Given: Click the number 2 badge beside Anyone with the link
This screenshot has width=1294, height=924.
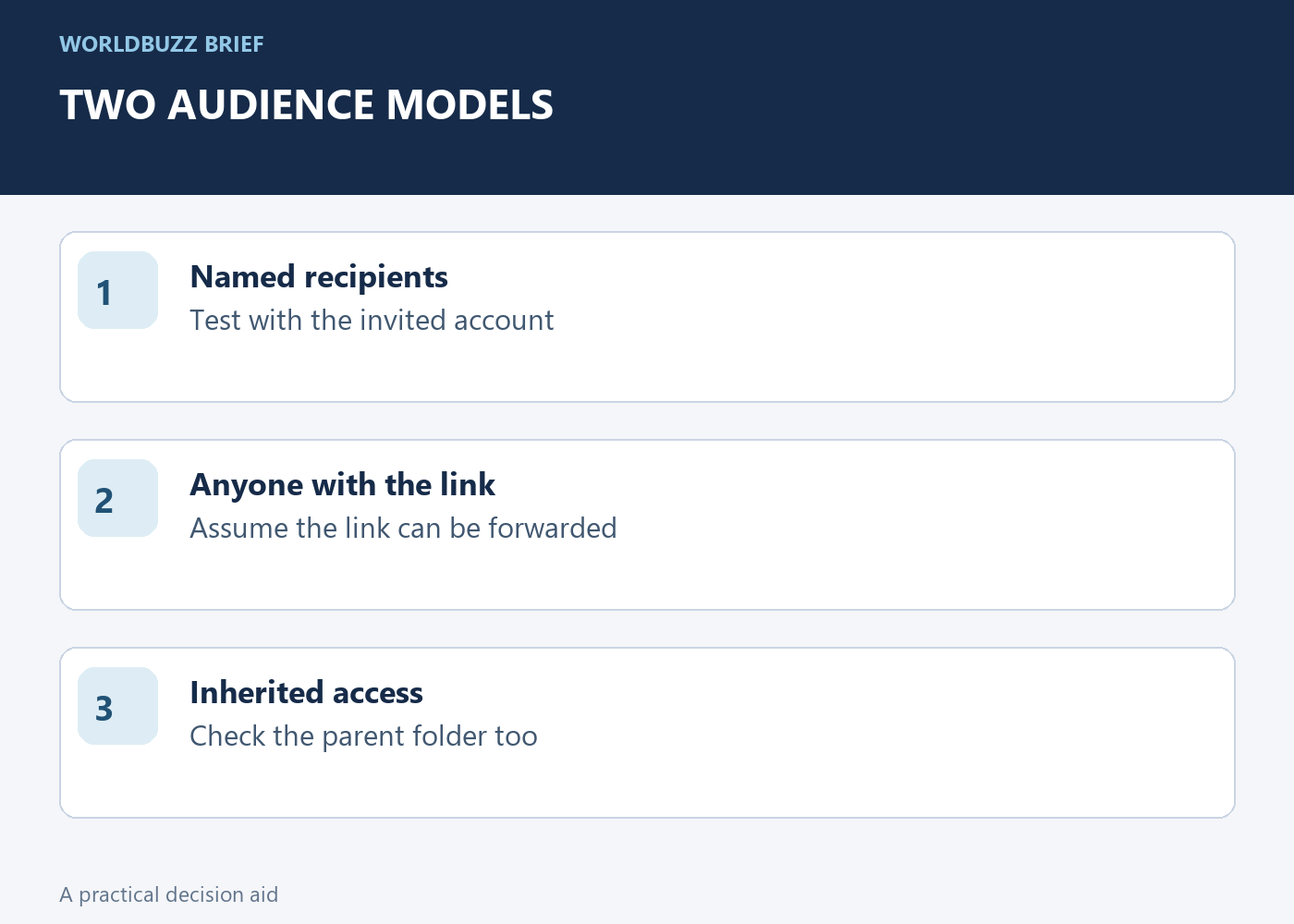Looking at the screenshot, I should 118,498.
